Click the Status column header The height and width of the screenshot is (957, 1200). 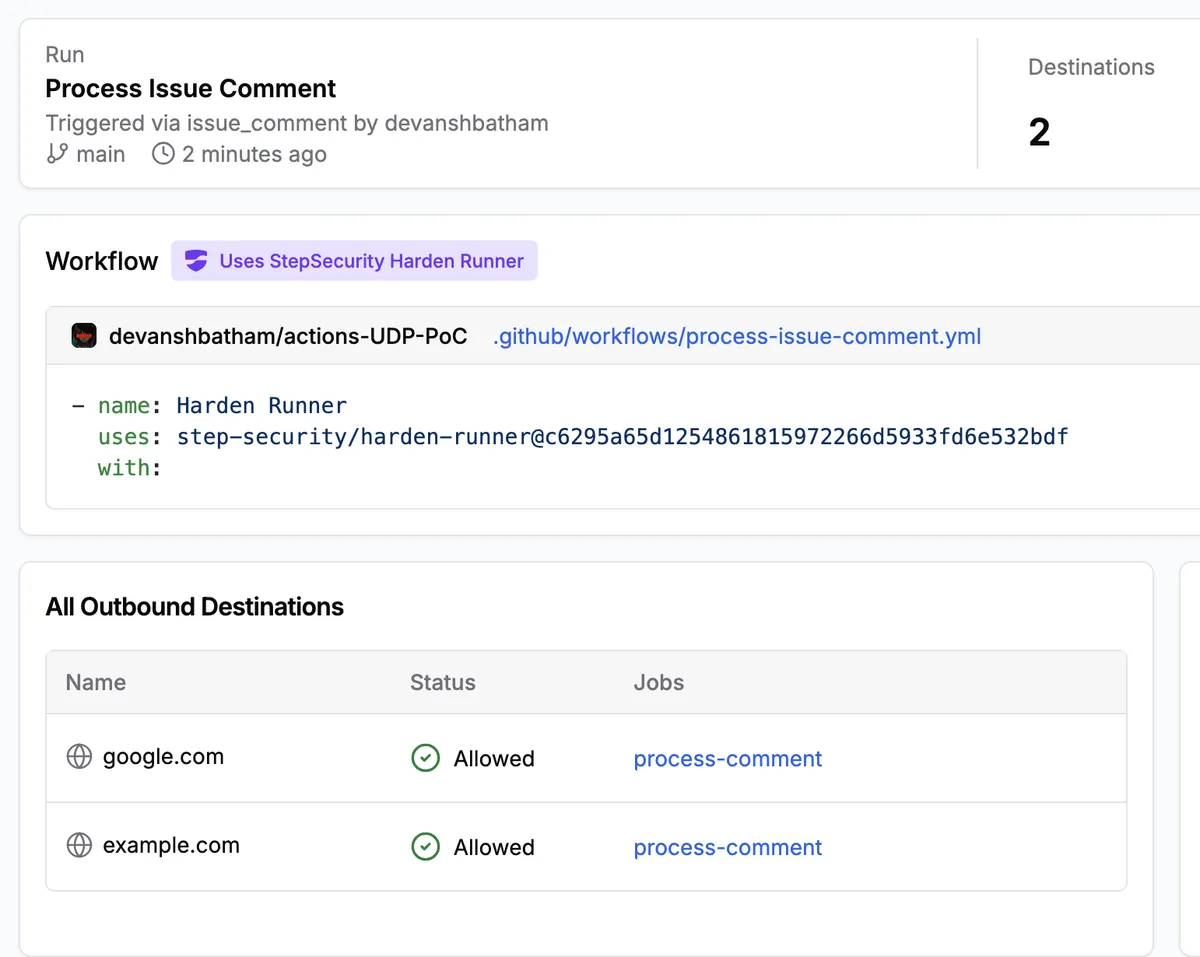[443, 682]
